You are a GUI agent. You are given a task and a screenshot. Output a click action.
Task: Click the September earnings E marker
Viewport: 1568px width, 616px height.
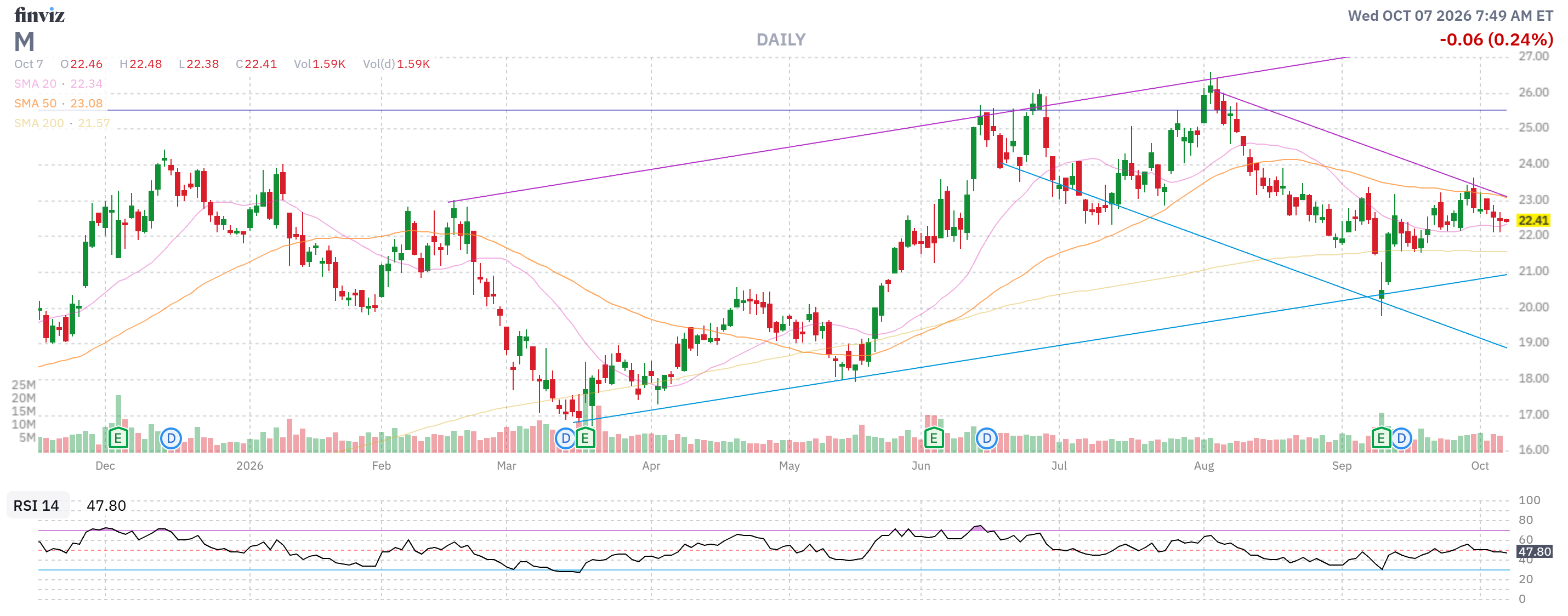(x=1381, y=438)
